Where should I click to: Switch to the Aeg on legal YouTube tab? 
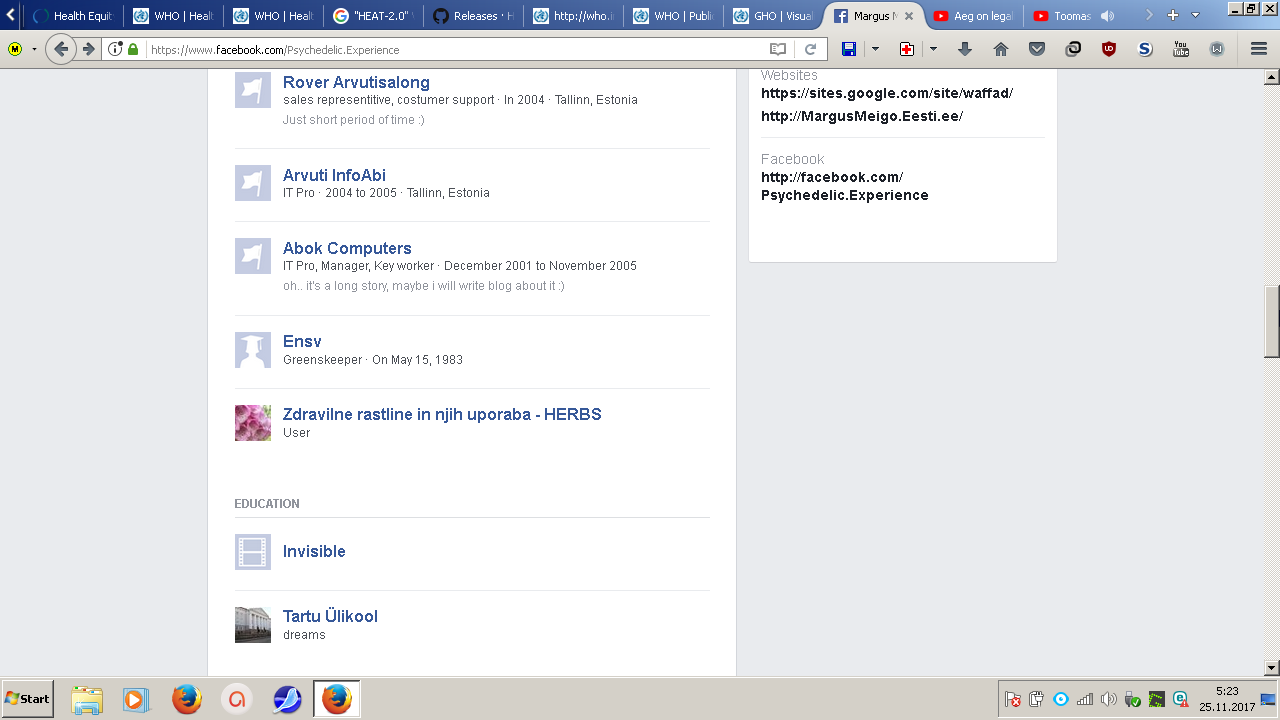972,16
